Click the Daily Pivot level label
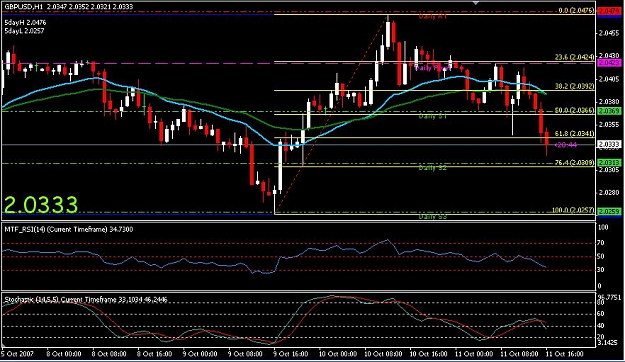This screenshot has height=362, width=625. pyautogui.click(x=433, y=68)
